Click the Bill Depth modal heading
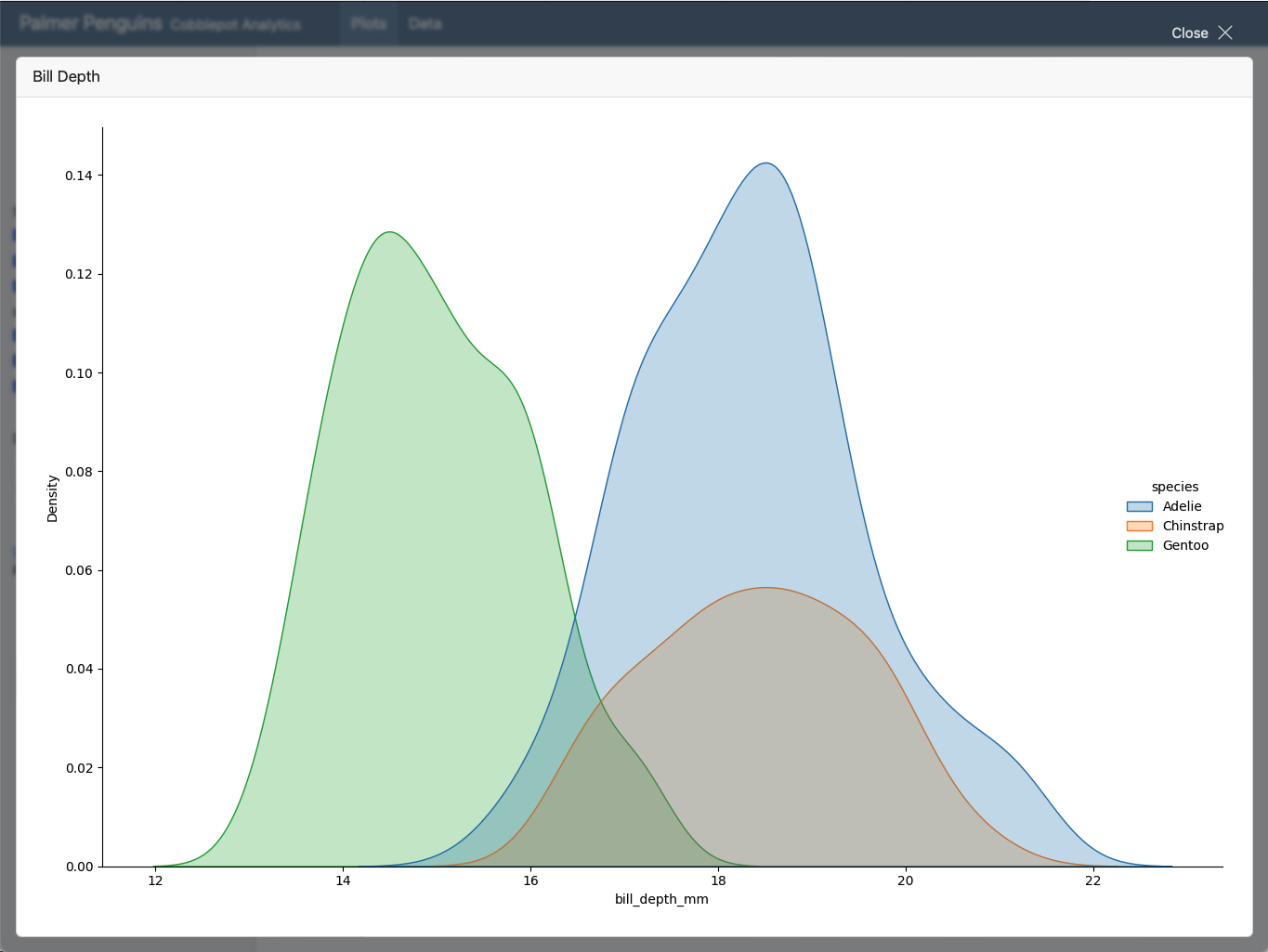1268x952 pixels. click(x=66, y=76)
